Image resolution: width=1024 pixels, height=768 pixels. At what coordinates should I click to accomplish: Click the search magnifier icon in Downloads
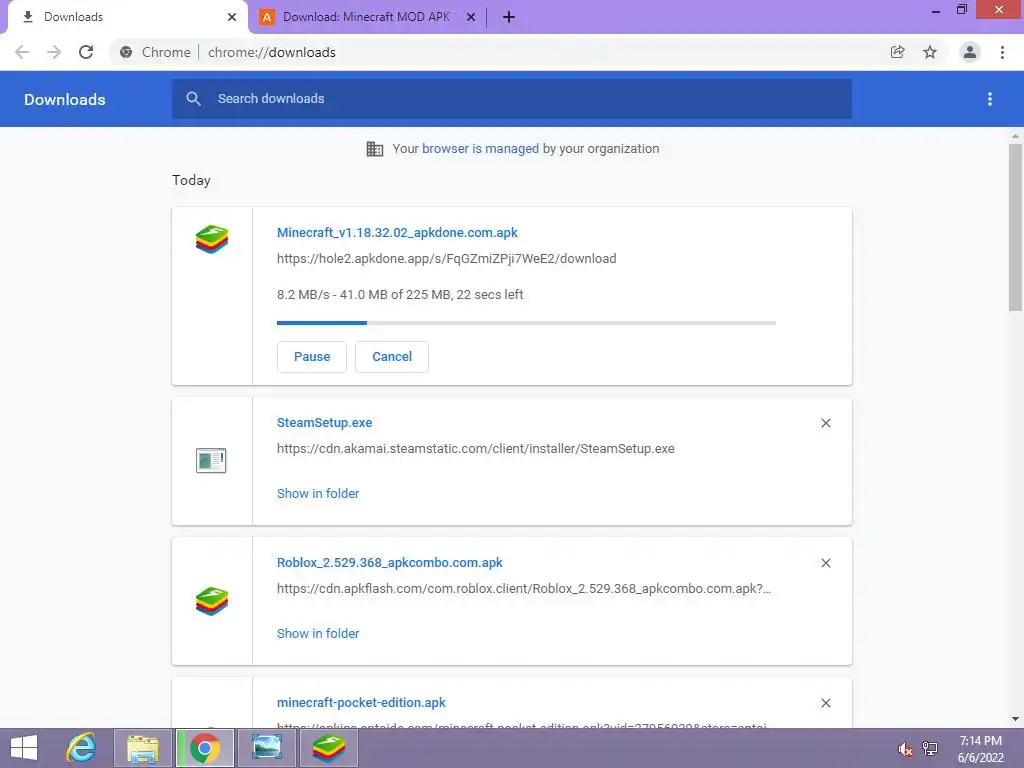(x=193, y=99)
